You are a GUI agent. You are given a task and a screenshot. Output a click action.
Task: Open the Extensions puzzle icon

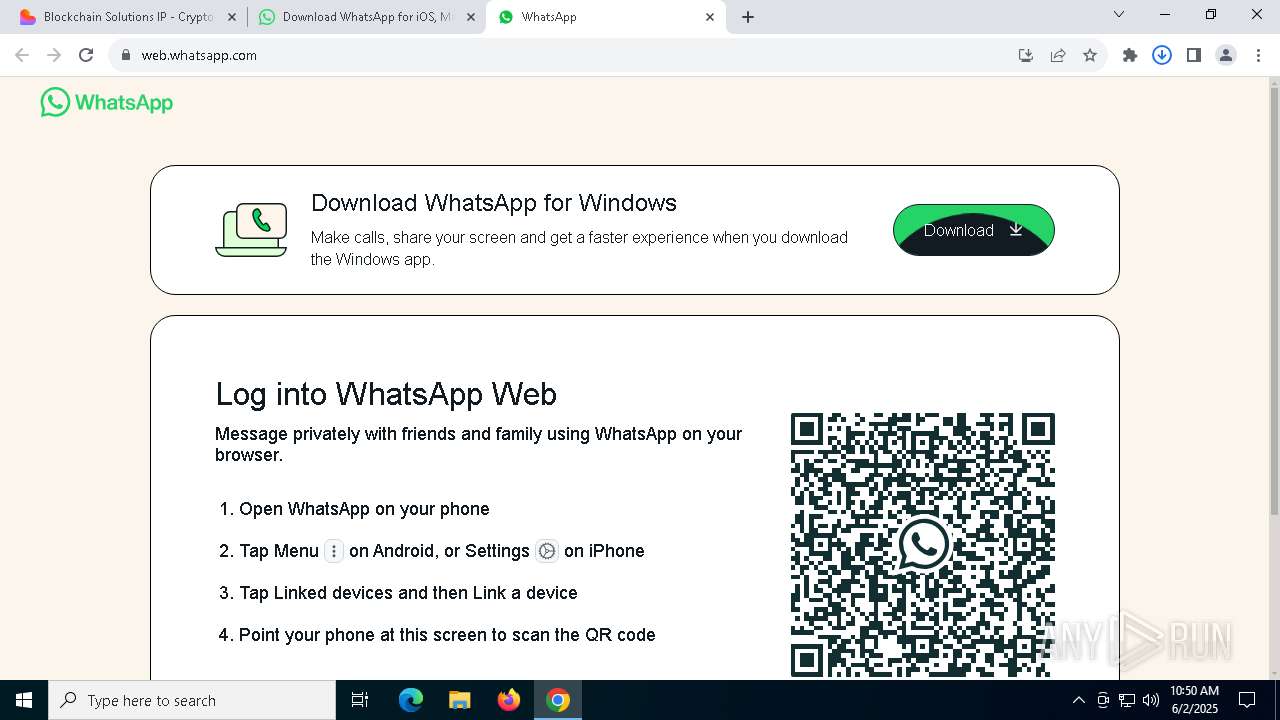pyautogui.click(x=1130, y=55)
